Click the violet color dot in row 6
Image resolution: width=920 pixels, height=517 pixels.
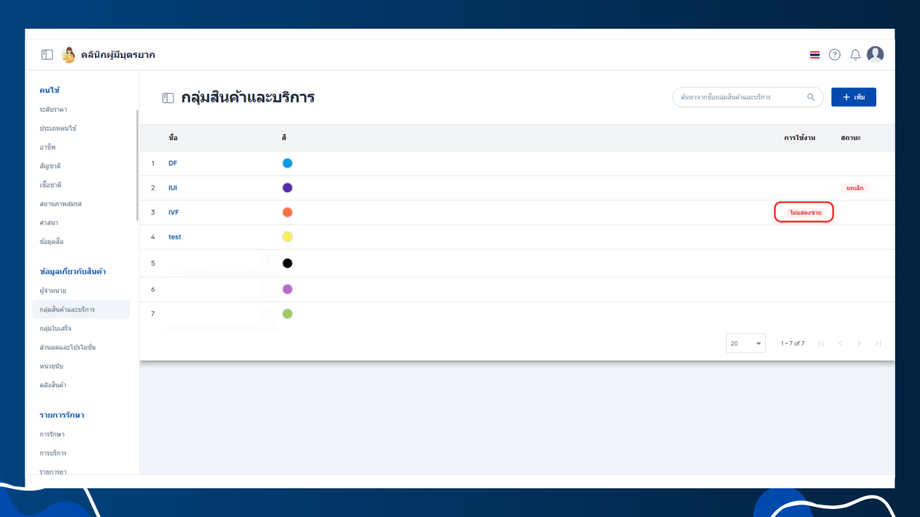287,289
